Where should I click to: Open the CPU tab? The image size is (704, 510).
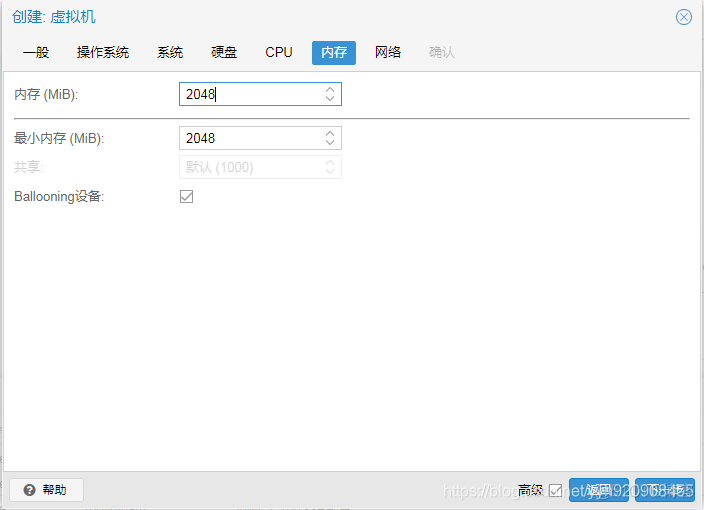click(279, 53)
